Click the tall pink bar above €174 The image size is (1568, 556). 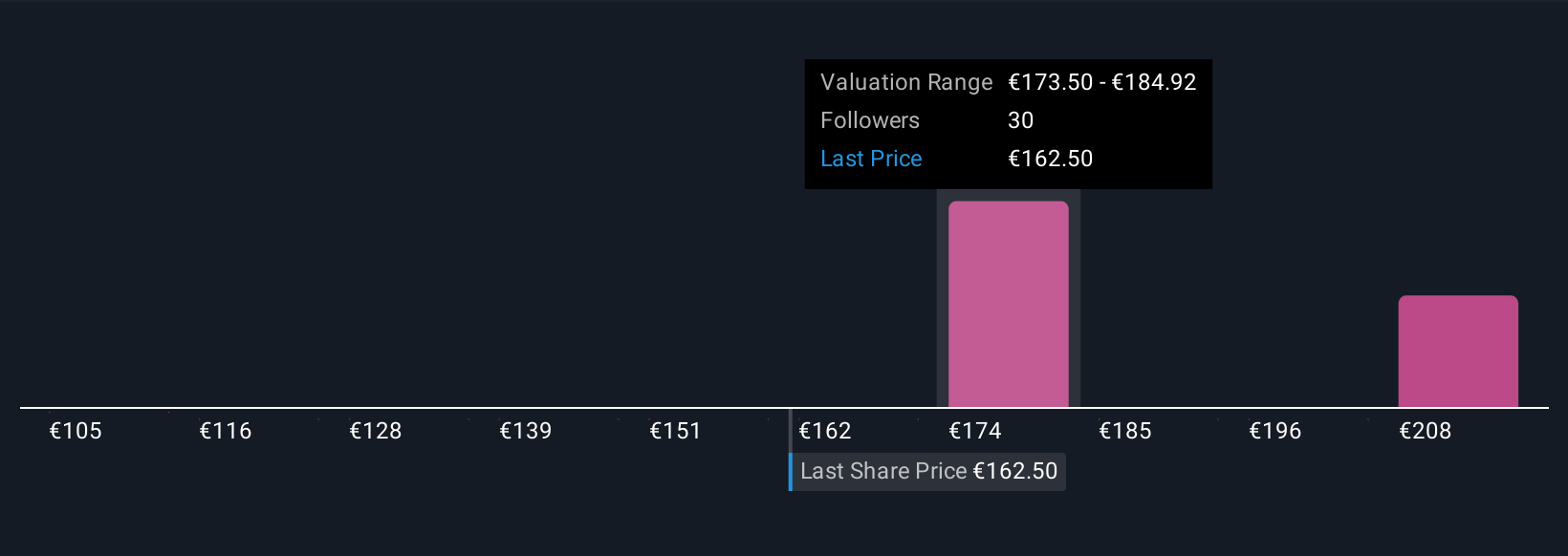click(x=1008, y=304)
